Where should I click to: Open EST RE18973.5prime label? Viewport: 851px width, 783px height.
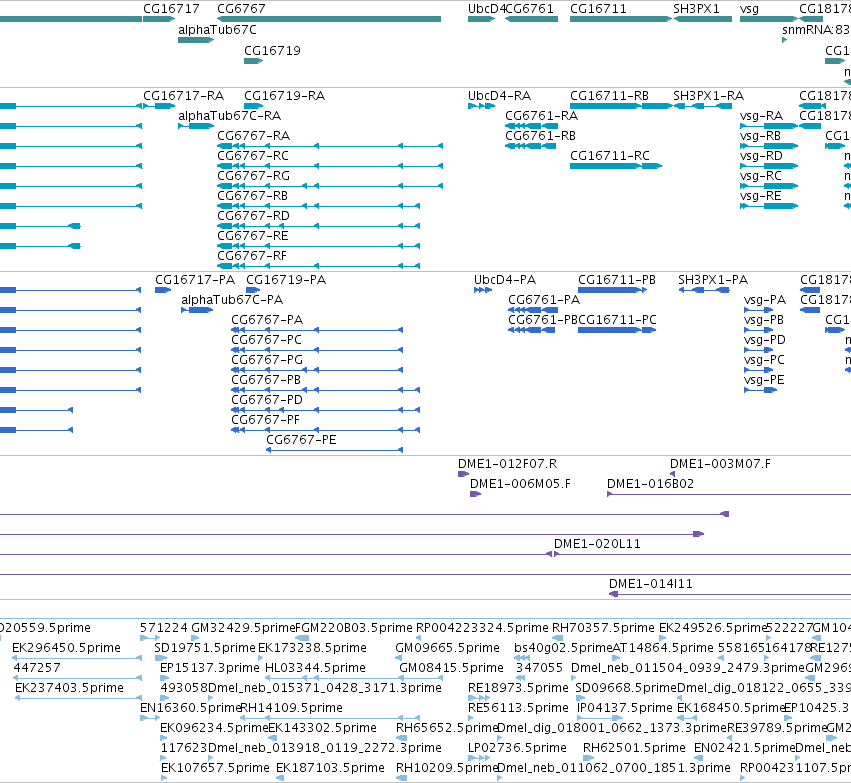[518, 688]
